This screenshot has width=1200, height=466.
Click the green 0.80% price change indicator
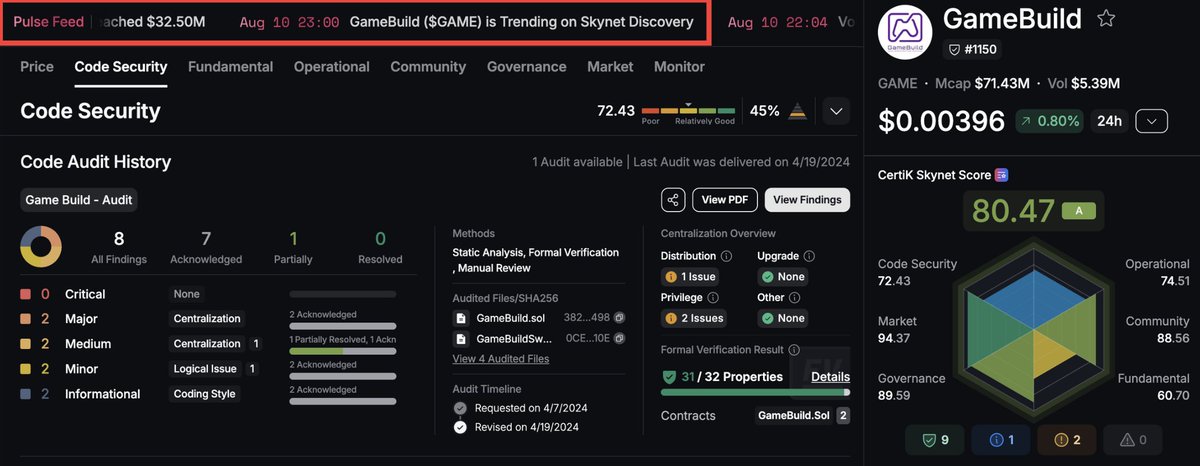(1049, 121)
